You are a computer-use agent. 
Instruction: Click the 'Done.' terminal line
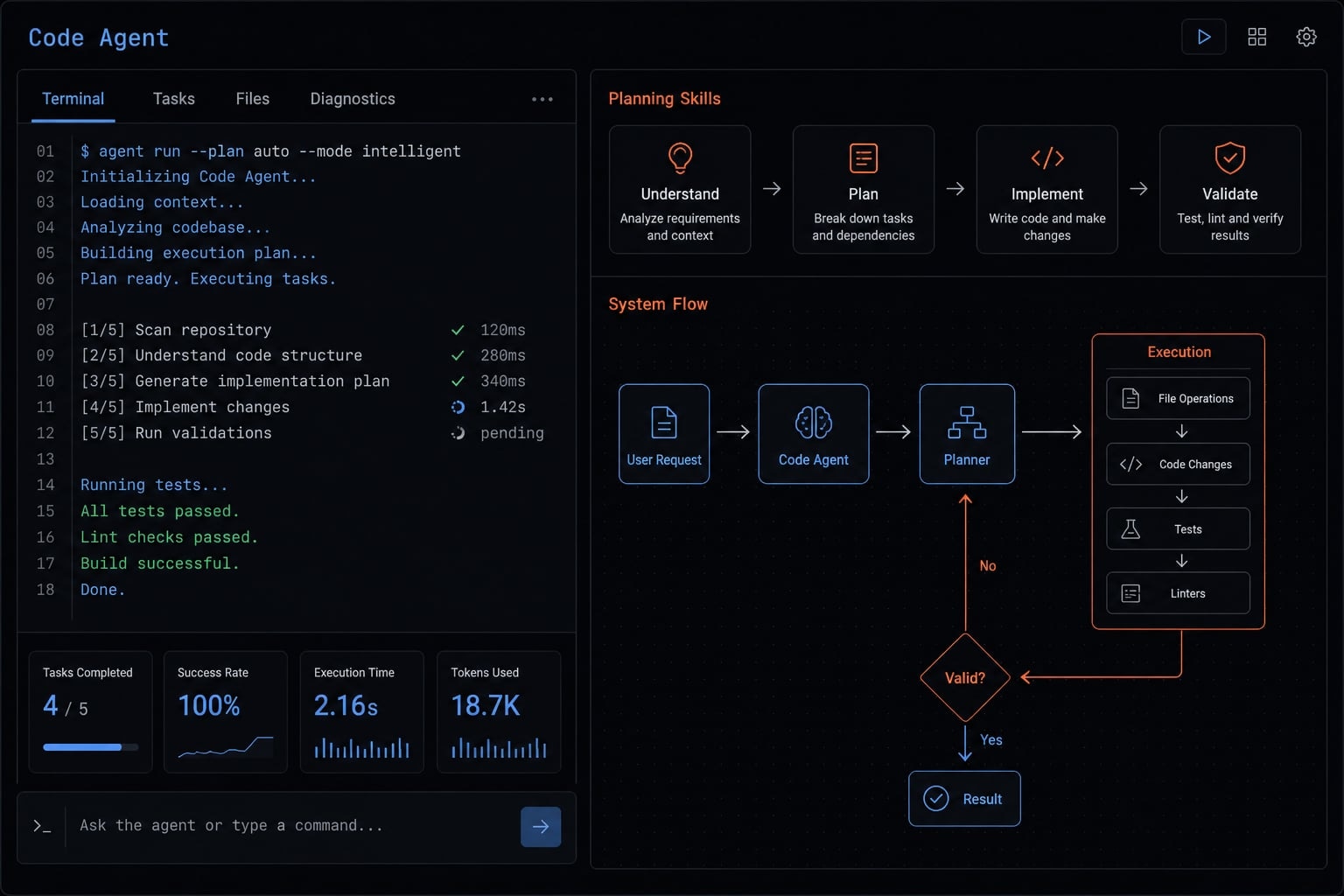point(102,590)
